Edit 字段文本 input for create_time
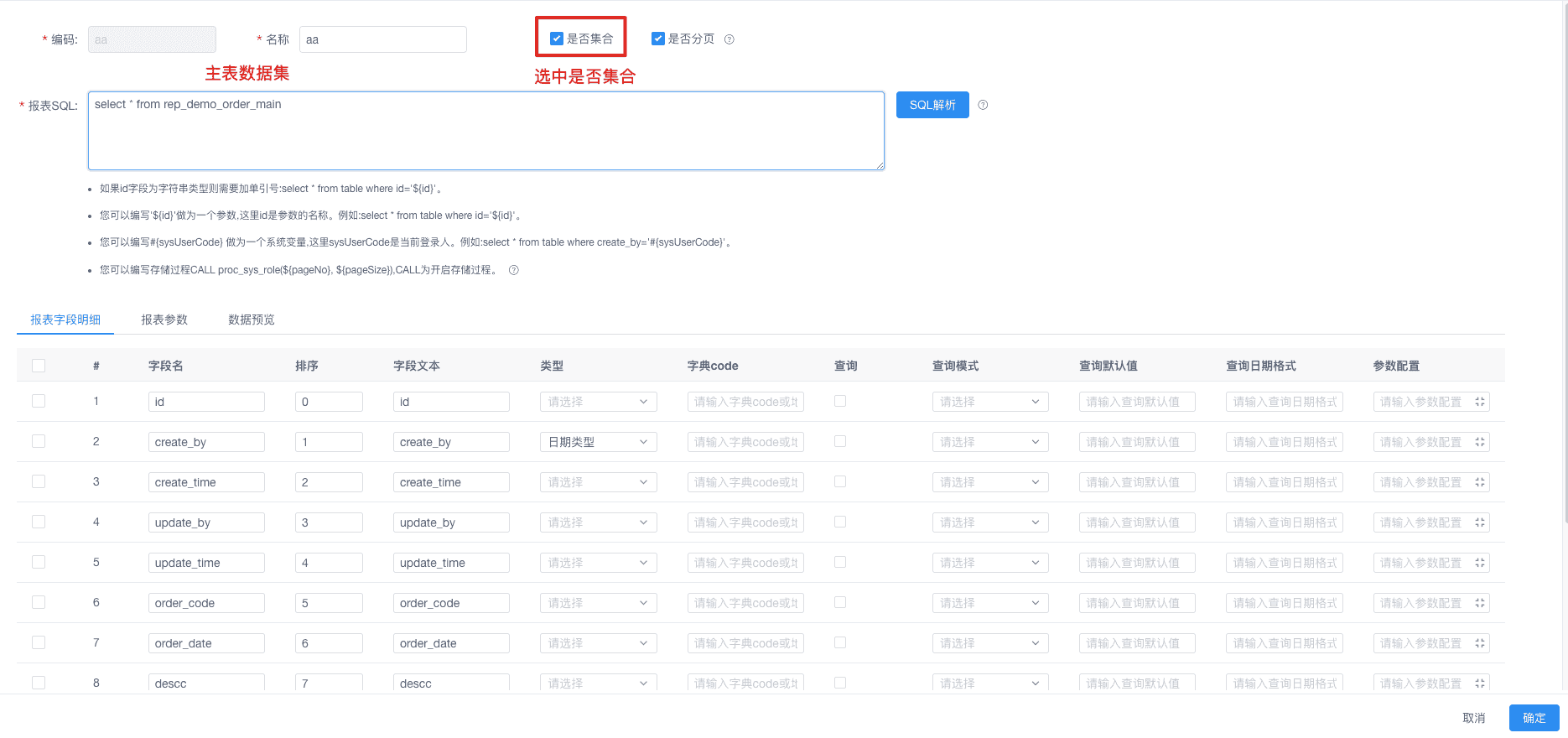This screenshot has width=1568, height=738. point(451,482)
